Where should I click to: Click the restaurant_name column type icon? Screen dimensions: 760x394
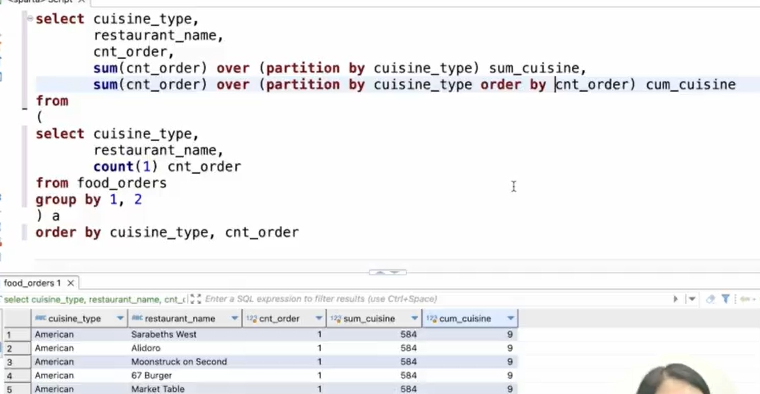click(137, 318)
